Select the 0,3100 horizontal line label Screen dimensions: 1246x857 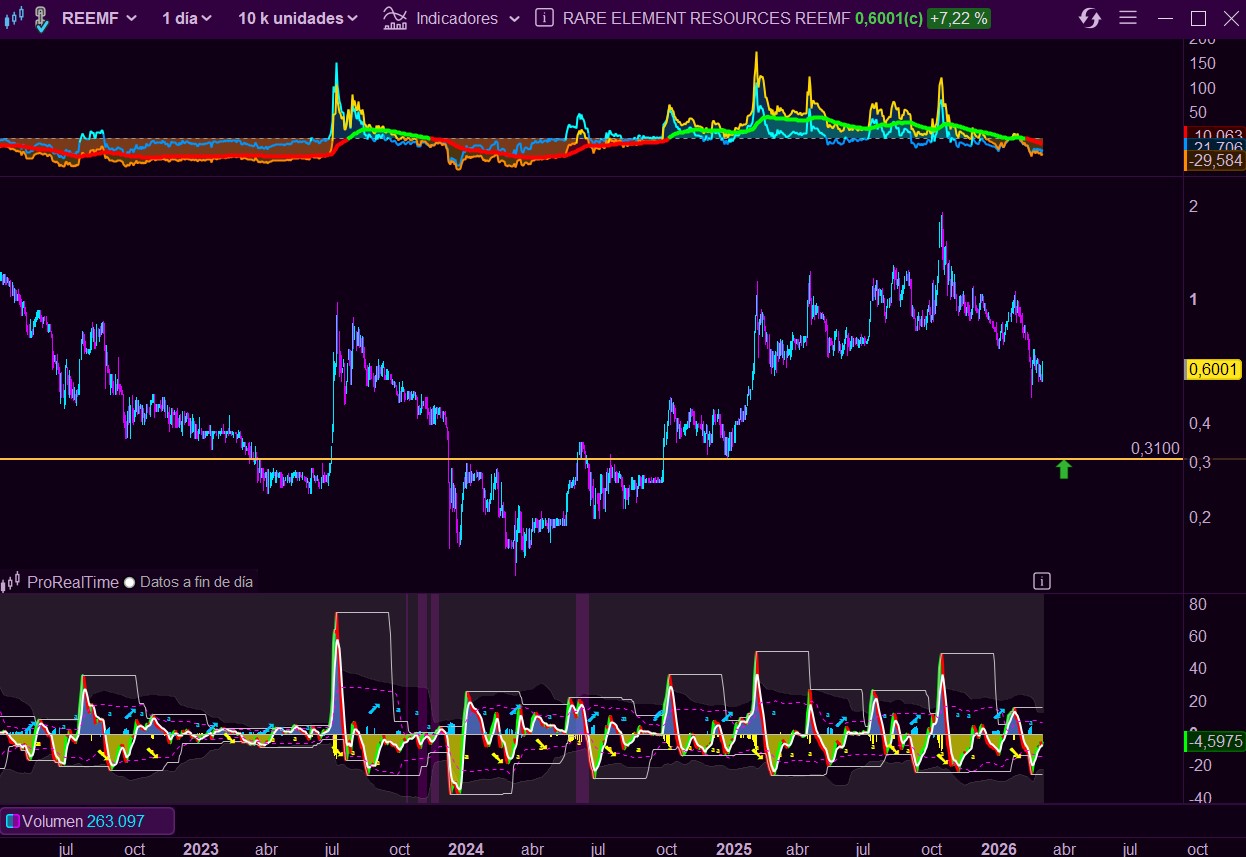point(1155,448)
